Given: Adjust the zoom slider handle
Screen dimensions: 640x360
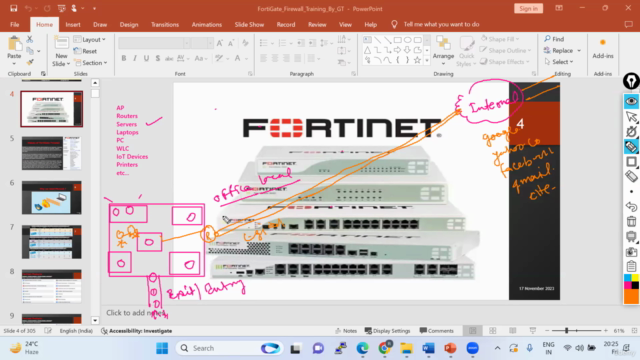Looking at the screenshot, I should click(x=567, y=331).
